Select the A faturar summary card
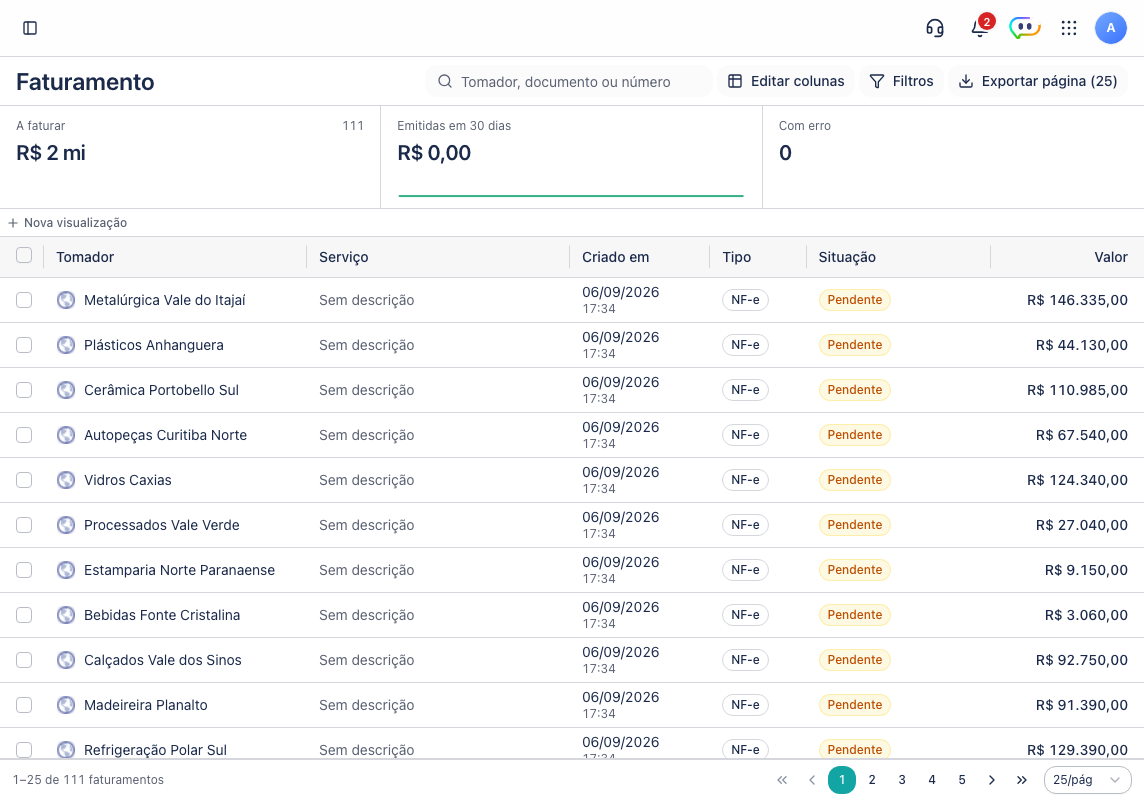The width and height of the screenshot is (1144, 800). (x=190, y=157)
